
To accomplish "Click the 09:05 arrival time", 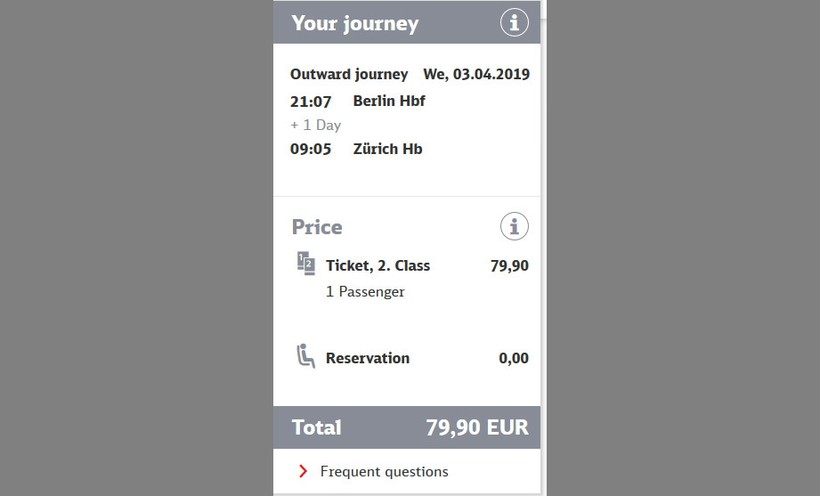I will 310,149.
